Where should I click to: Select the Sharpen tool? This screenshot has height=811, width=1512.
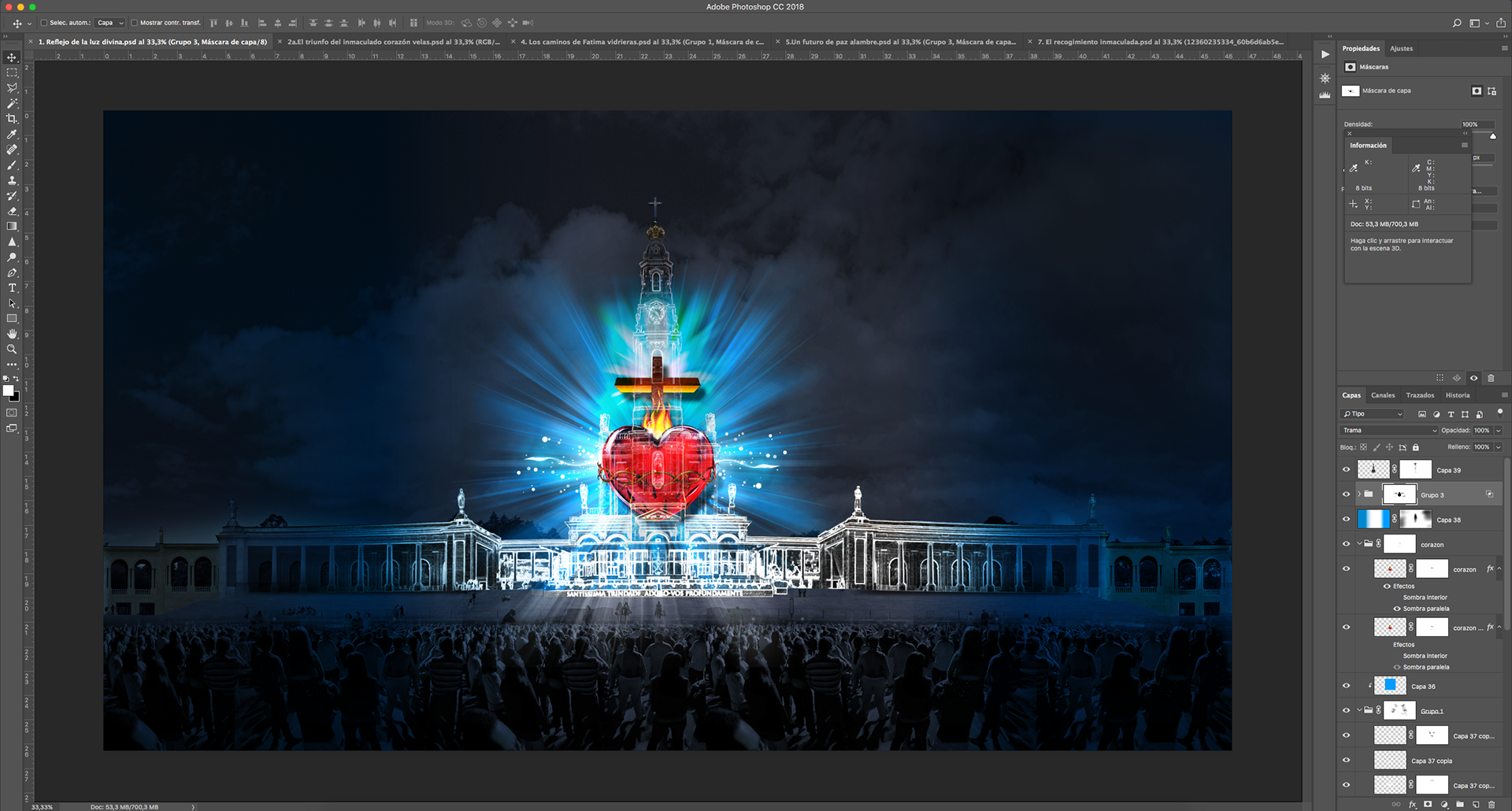tap(12, 242)
